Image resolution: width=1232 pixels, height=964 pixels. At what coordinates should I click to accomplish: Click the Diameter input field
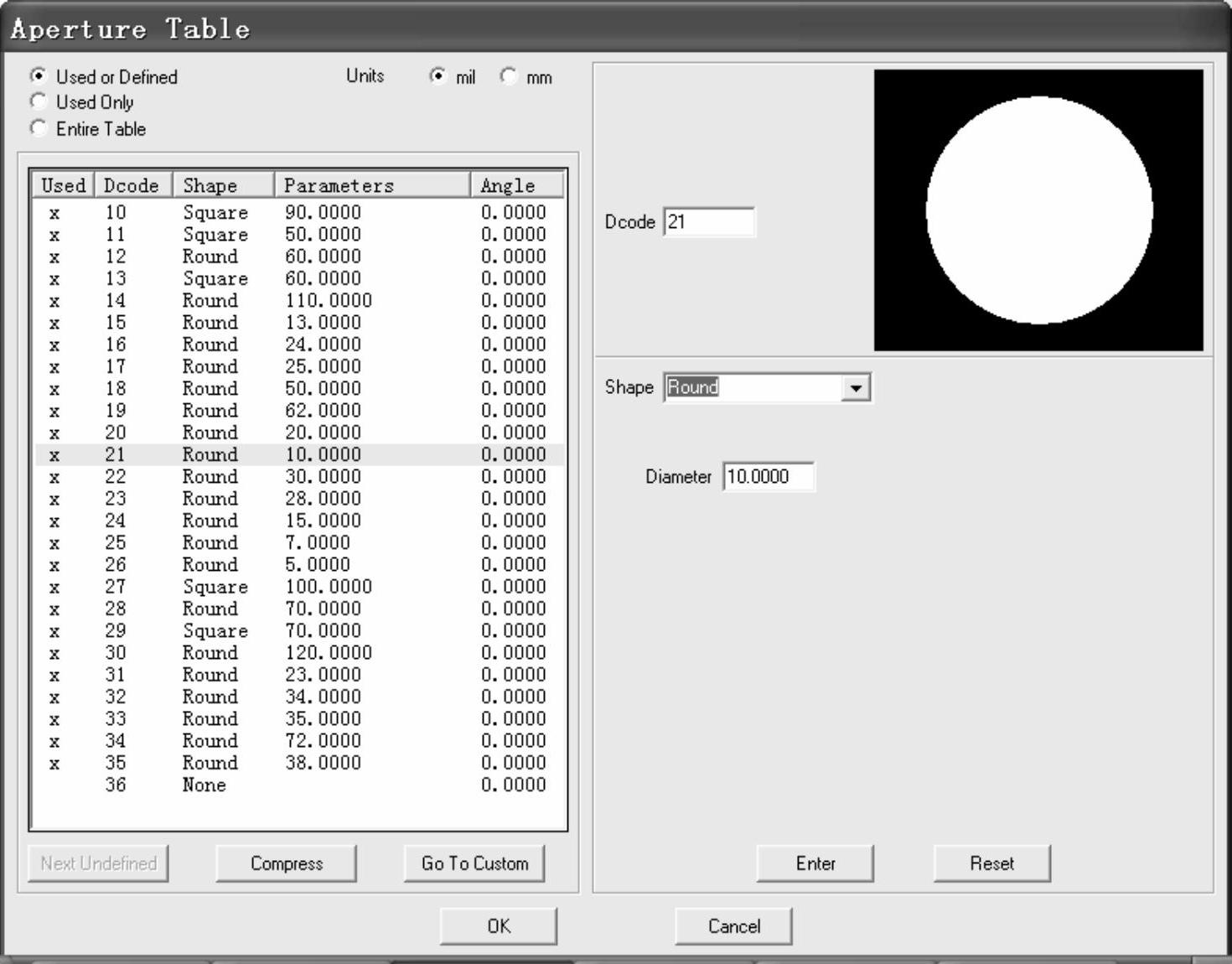tap(769, 477)
